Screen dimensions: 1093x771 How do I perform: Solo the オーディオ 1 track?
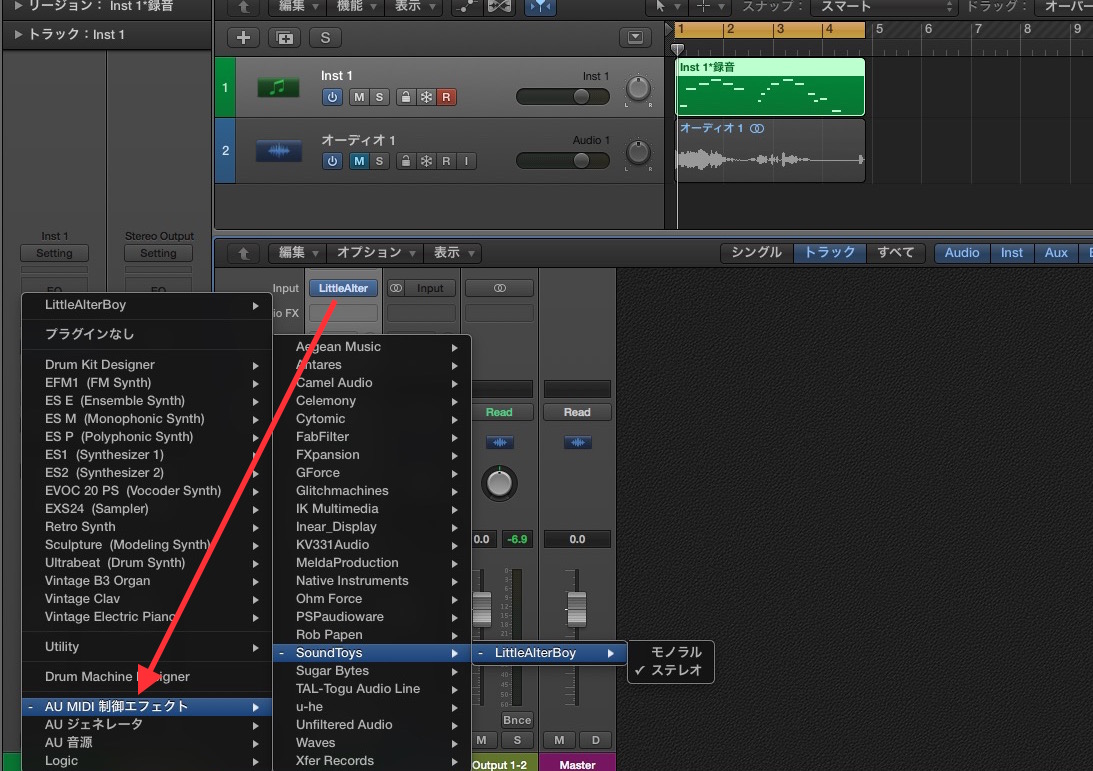coord(379,161)
